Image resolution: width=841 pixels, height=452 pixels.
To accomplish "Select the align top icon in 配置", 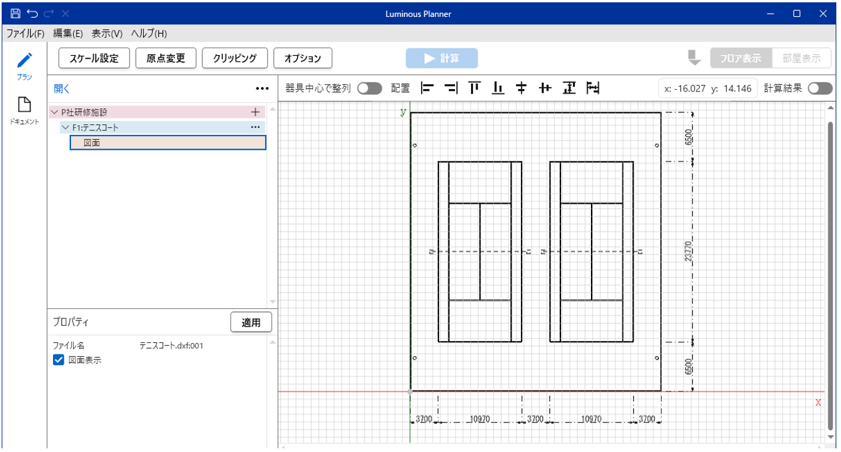I will [474, 88].
